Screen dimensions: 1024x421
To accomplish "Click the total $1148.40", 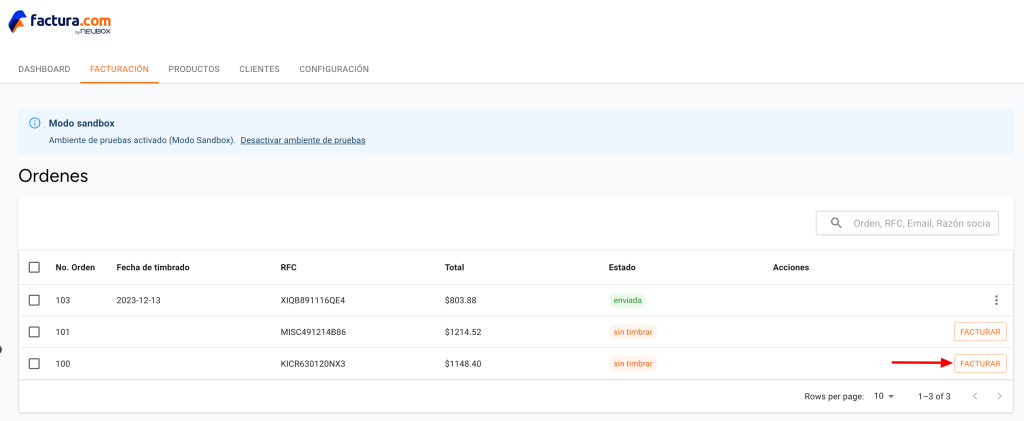I will pyautogui.click(x=463, y=364).
